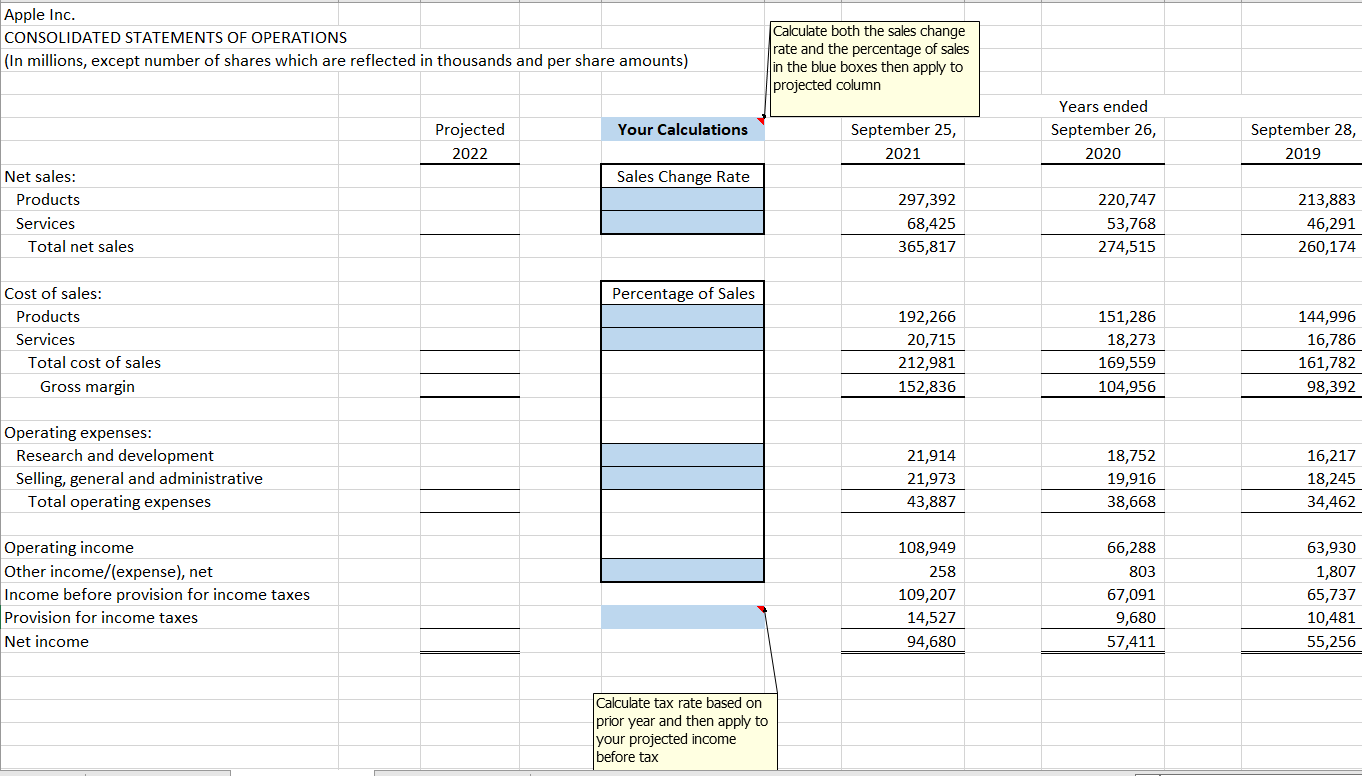Image resolution: width=1362 pixels, height=776 pixels.
Task: Select the yellow note about calculating tax rate
Action: (x=685, y=730)
